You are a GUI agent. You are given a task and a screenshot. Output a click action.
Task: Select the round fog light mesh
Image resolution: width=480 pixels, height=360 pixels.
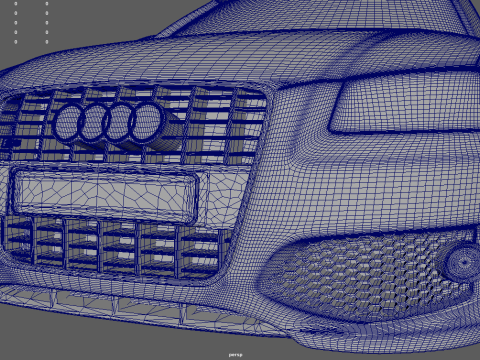tap(462, 263)
